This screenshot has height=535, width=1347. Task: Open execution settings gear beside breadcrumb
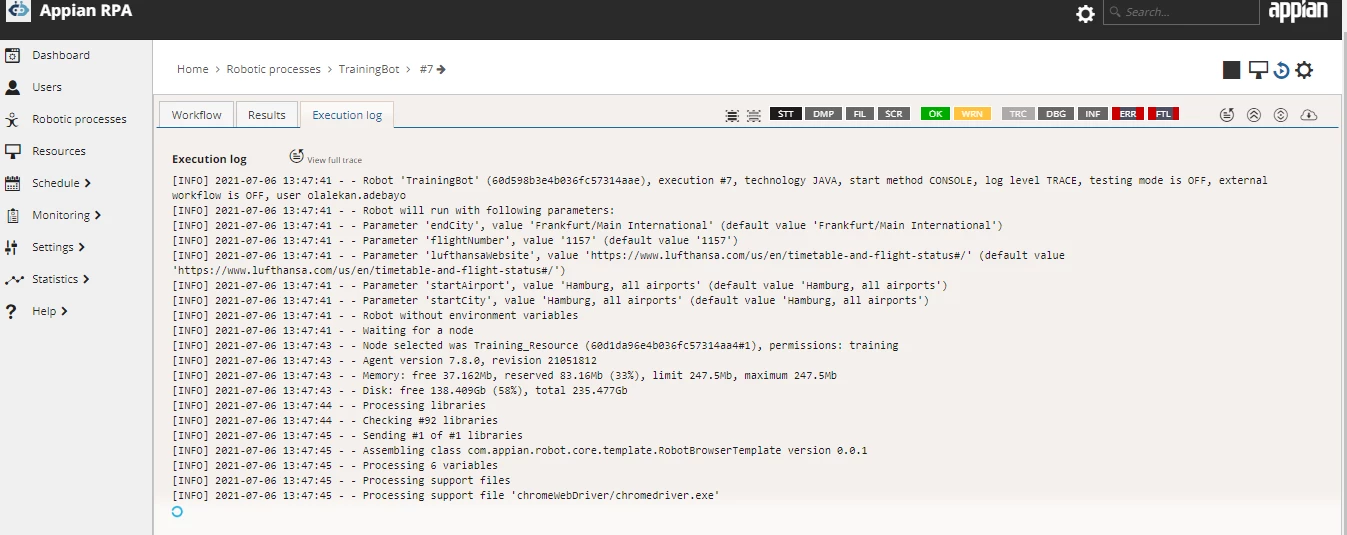click(1304, 70)
